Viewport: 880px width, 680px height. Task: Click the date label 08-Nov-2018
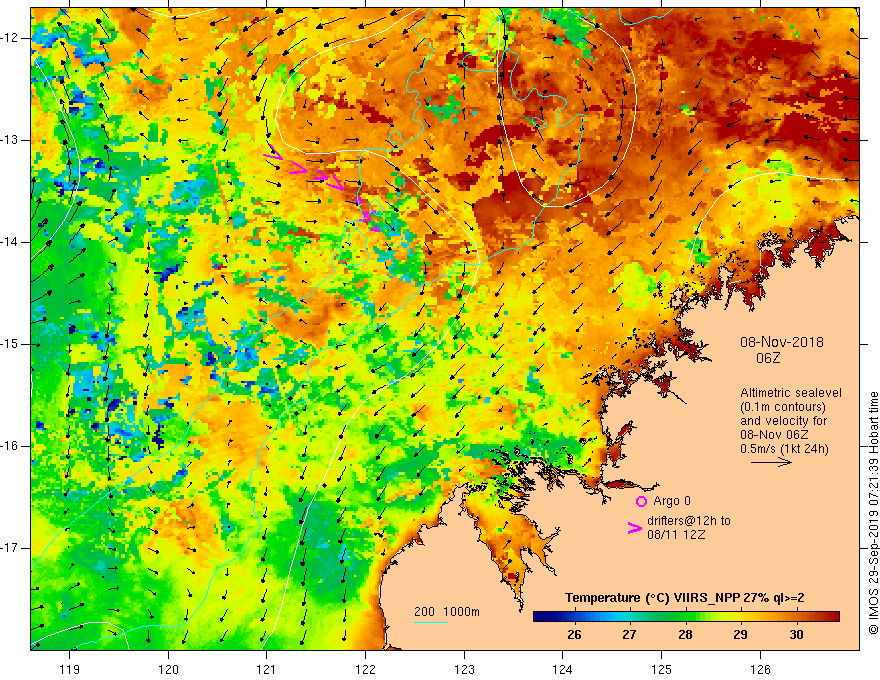(x=782, y=342)
